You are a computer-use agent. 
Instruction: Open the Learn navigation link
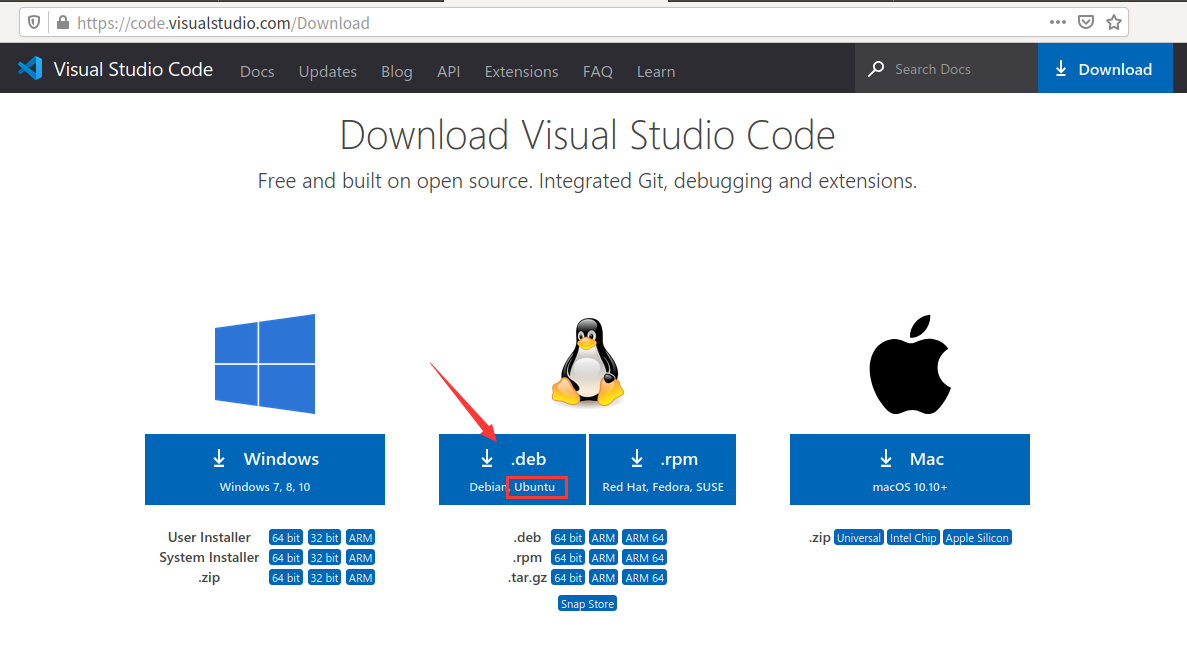tap(656, 71)
